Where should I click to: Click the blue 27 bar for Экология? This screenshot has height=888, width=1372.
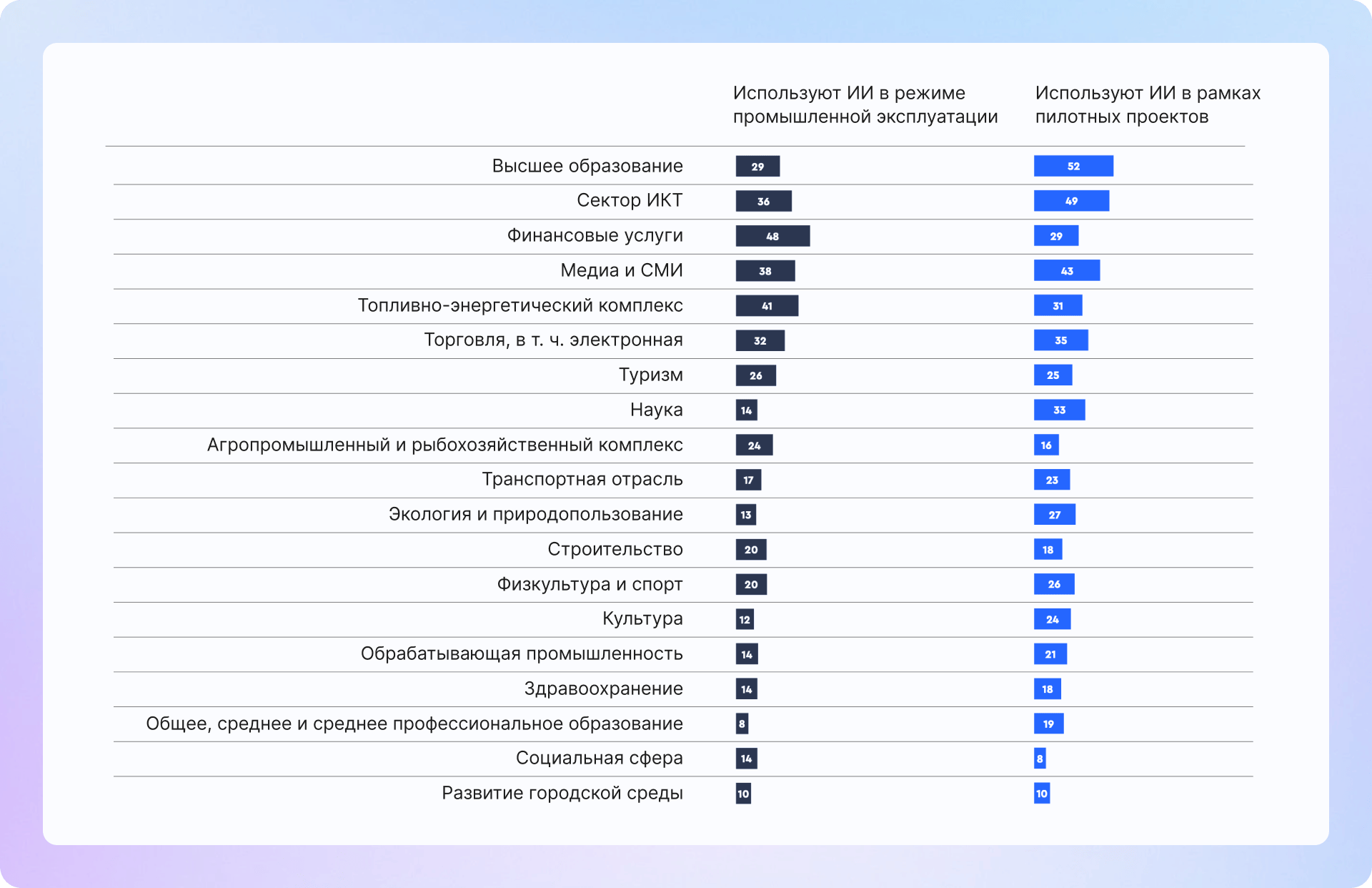[x=1054, y=515]
